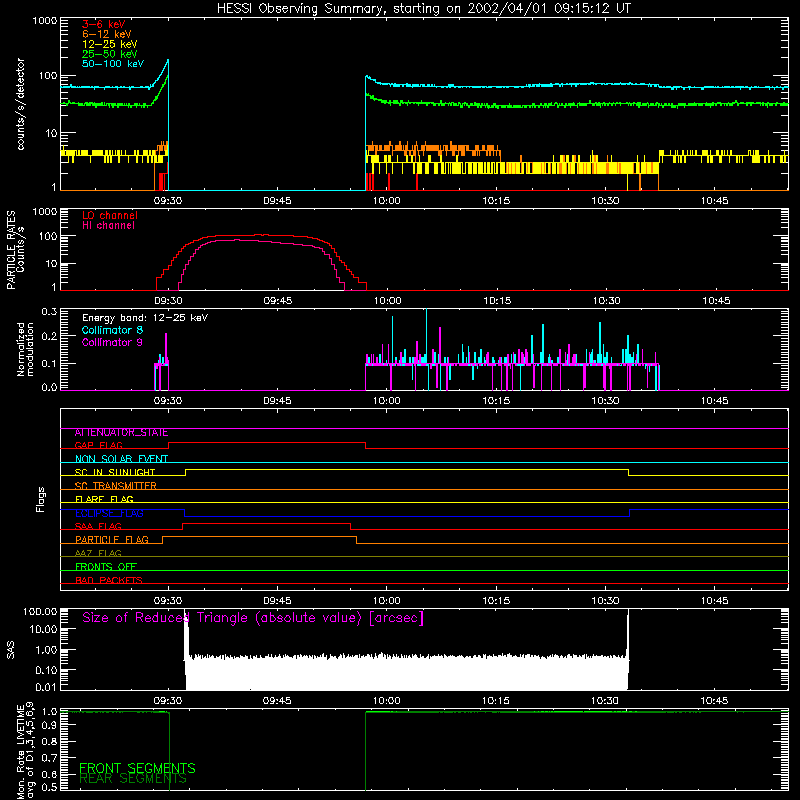Pick the cyan 50-100 keV legend label

[113, 64]
